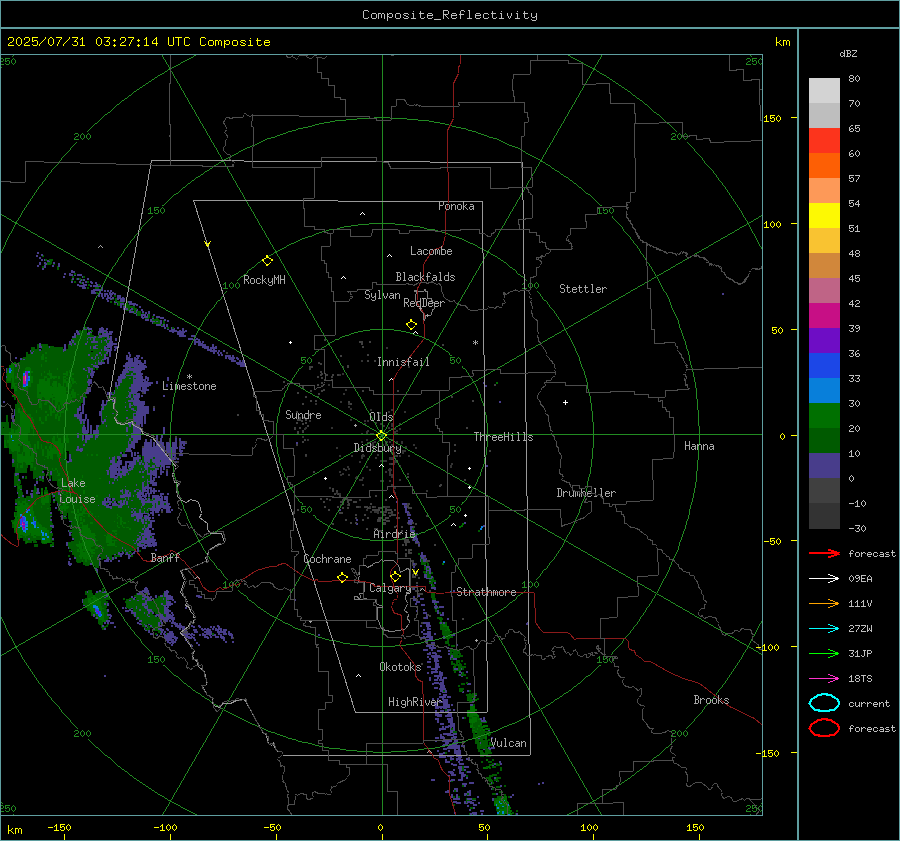Pick the red swatch in the dBZ scale
The image size is (900, 841).
824,141
